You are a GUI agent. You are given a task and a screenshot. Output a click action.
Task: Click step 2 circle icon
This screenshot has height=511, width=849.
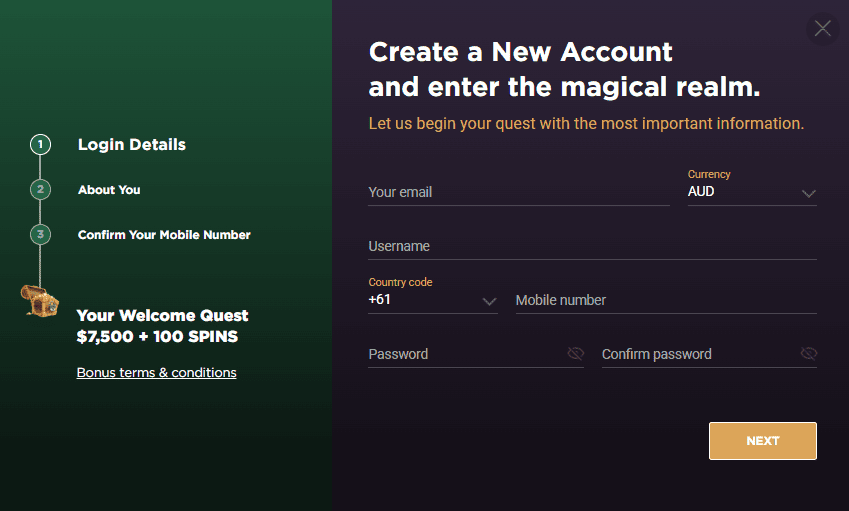pyautogui.click(x=40, y=189)
